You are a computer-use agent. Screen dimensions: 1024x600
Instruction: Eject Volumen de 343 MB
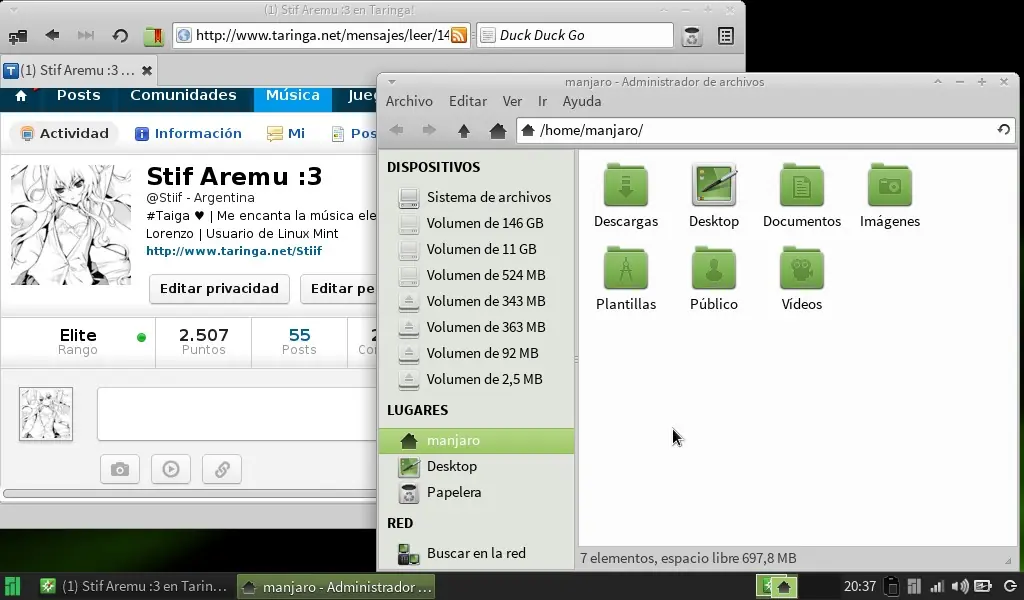pyautogui.click(x=409, y=301)
